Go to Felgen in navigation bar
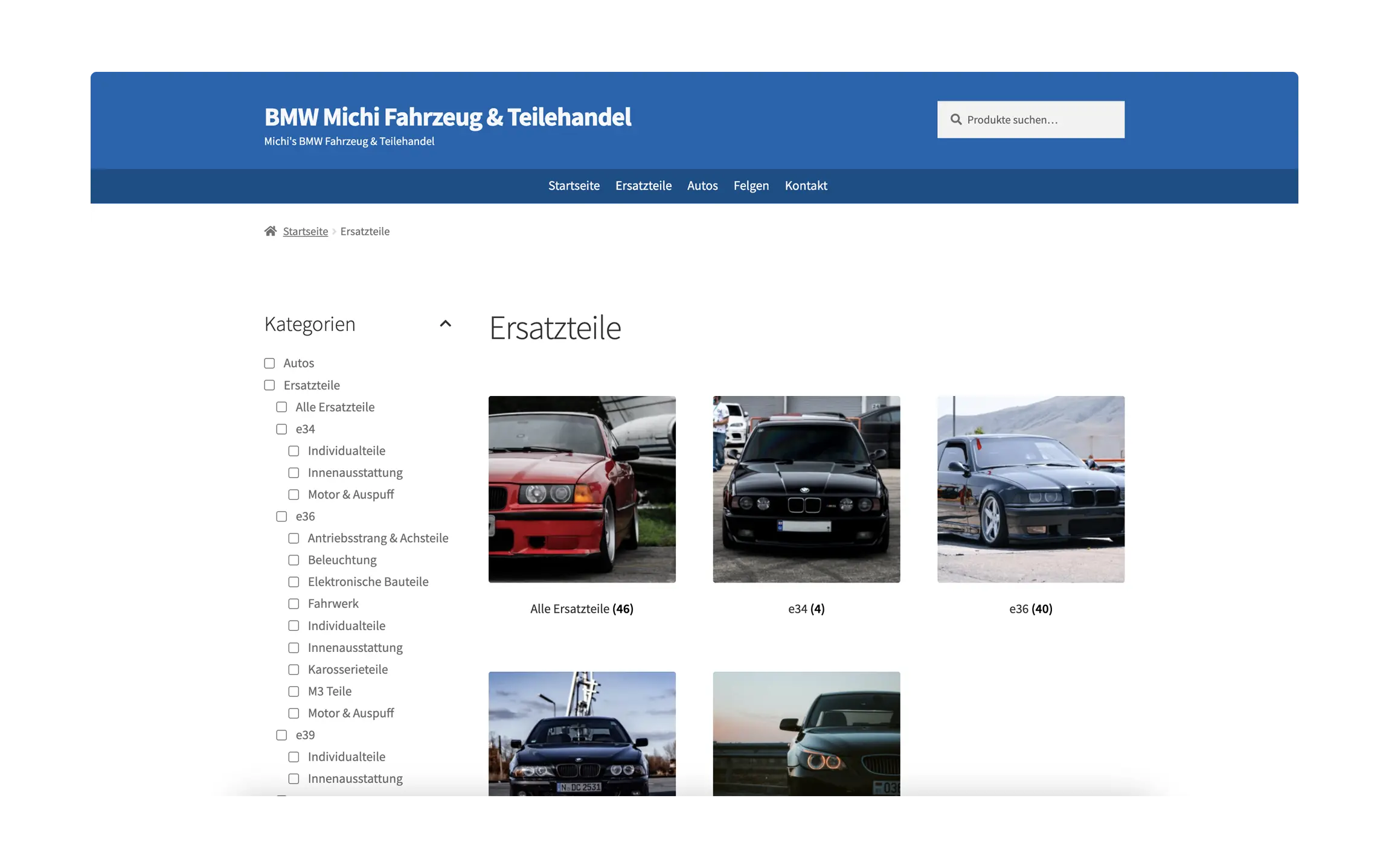 [751, 186]
